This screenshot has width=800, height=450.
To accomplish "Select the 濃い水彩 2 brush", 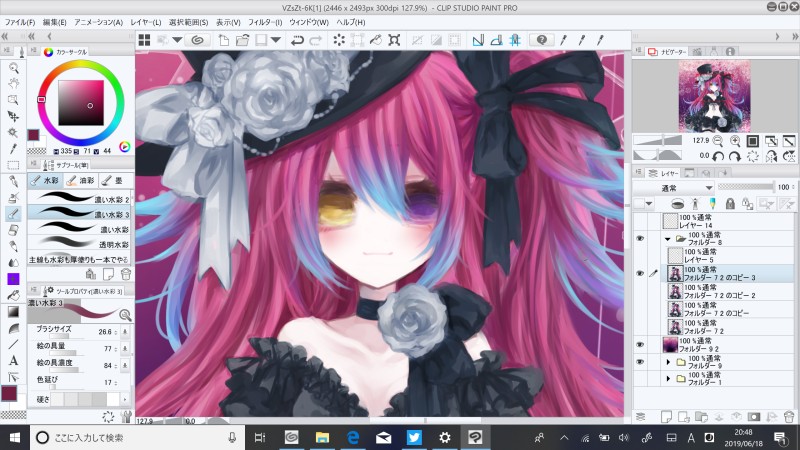I will pyautogui.click(x=79, y=198).
